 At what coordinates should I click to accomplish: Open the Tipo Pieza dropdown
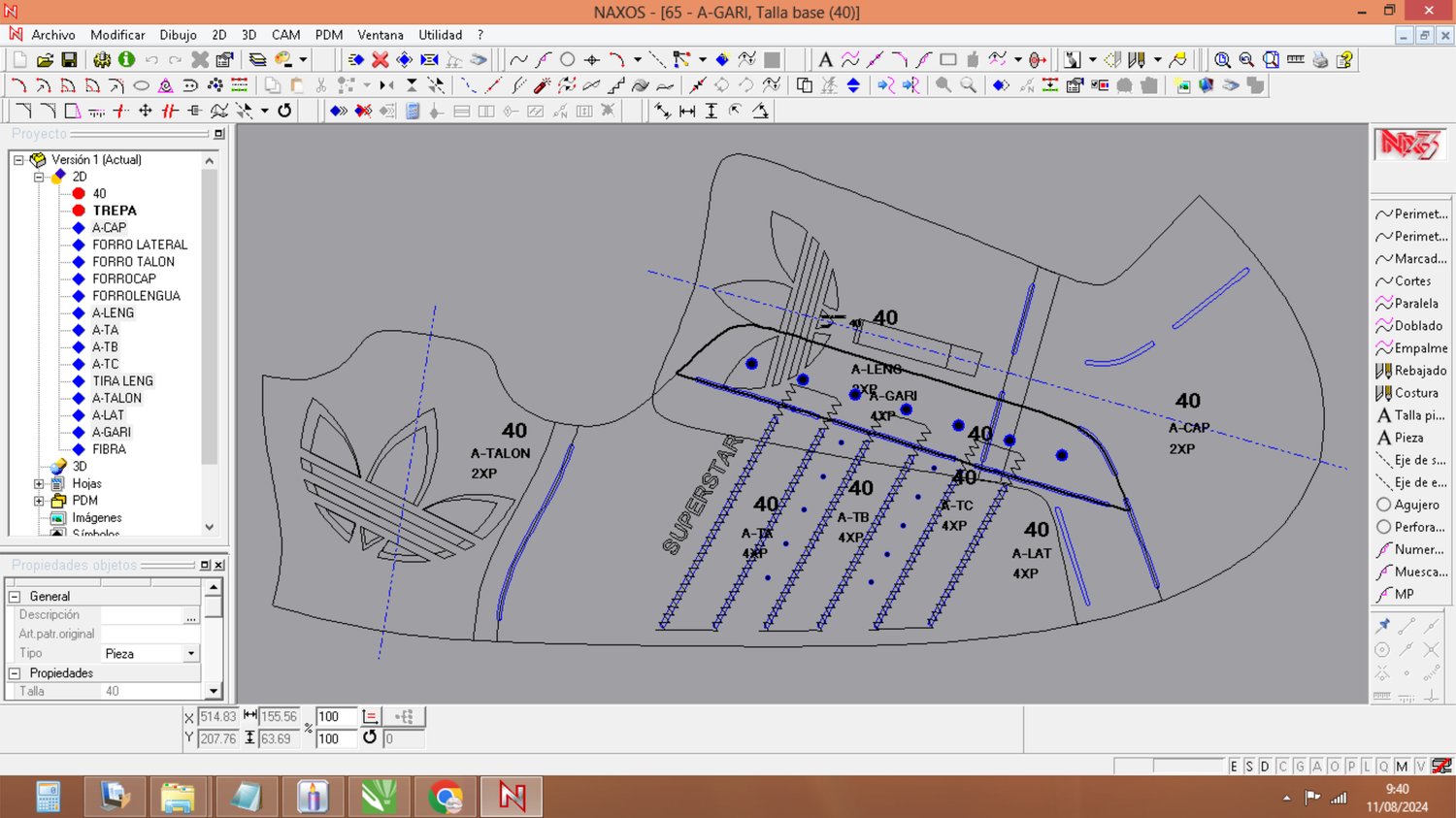coord(191,654)
